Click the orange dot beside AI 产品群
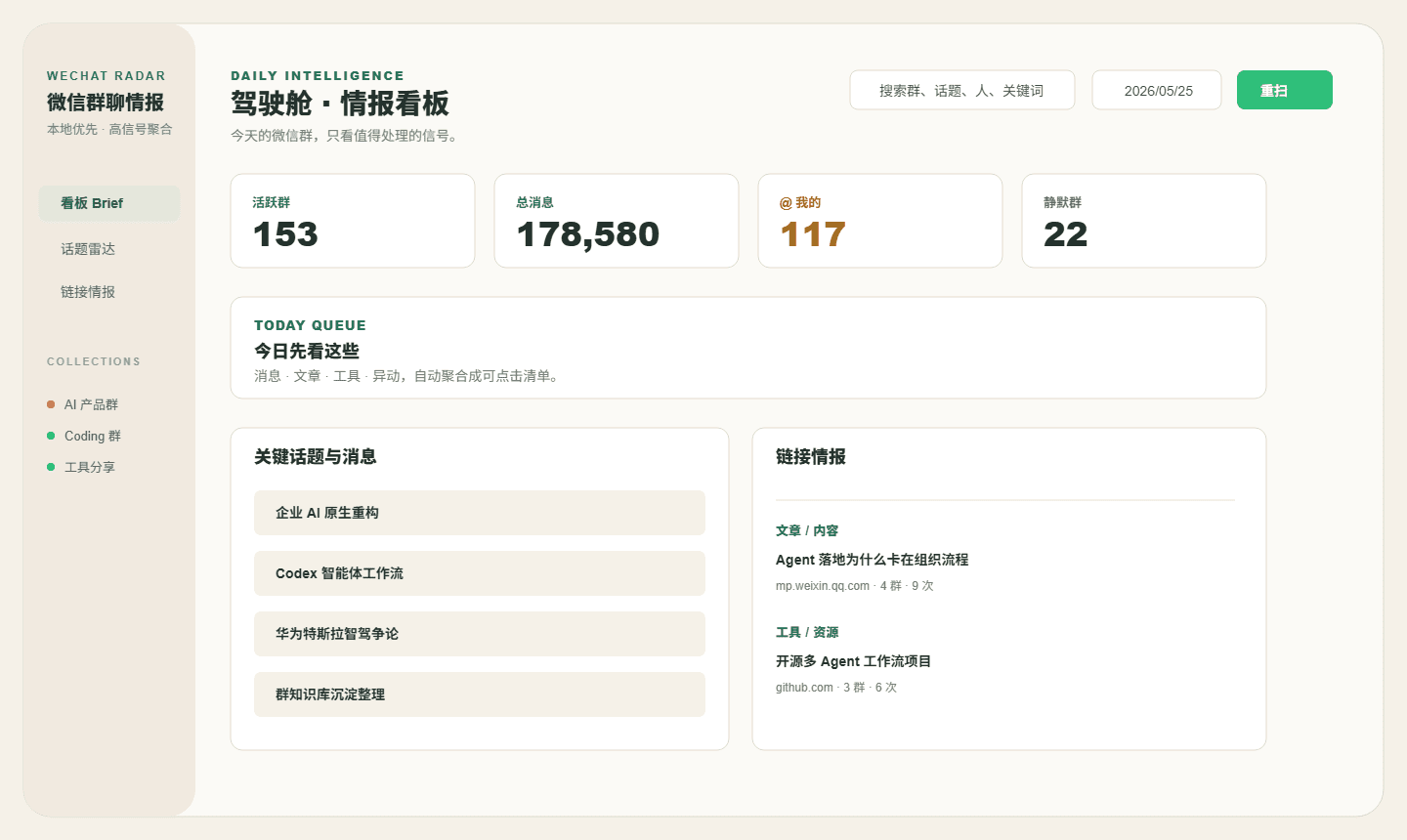 pos(51,404)
